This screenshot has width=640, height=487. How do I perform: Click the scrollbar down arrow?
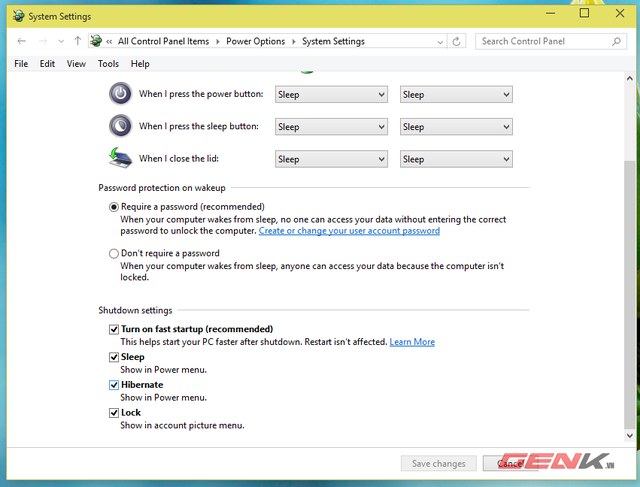click(630, 436)
